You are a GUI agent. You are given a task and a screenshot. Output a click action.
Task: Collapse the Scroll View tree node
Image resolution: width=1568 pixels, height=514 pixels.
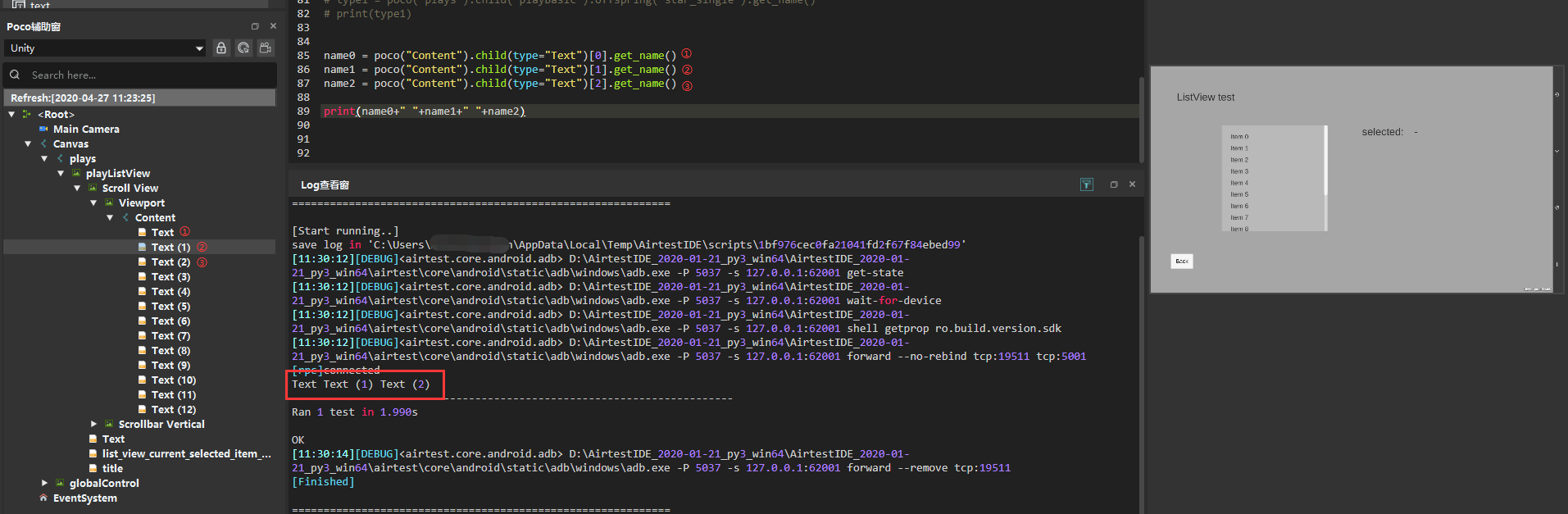(77, 189)
